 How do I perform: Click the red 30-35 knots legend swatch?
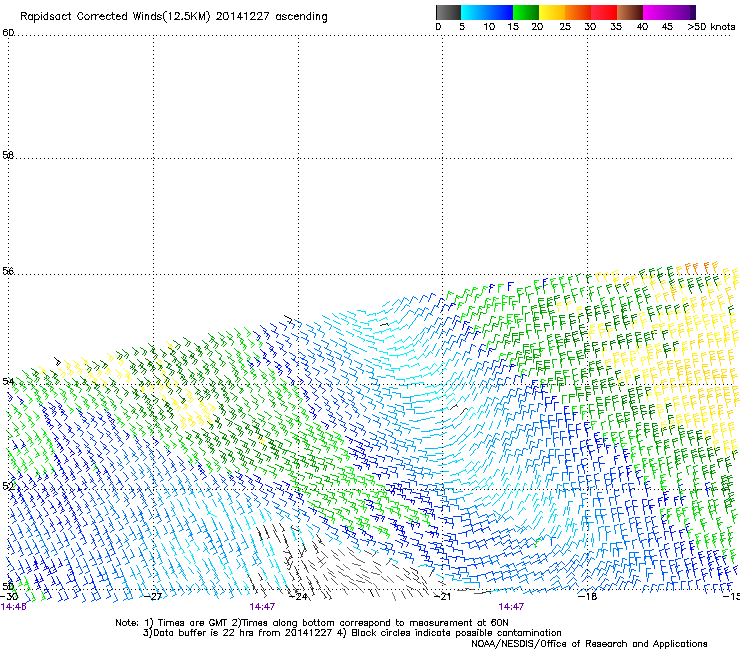pos(604,12)
